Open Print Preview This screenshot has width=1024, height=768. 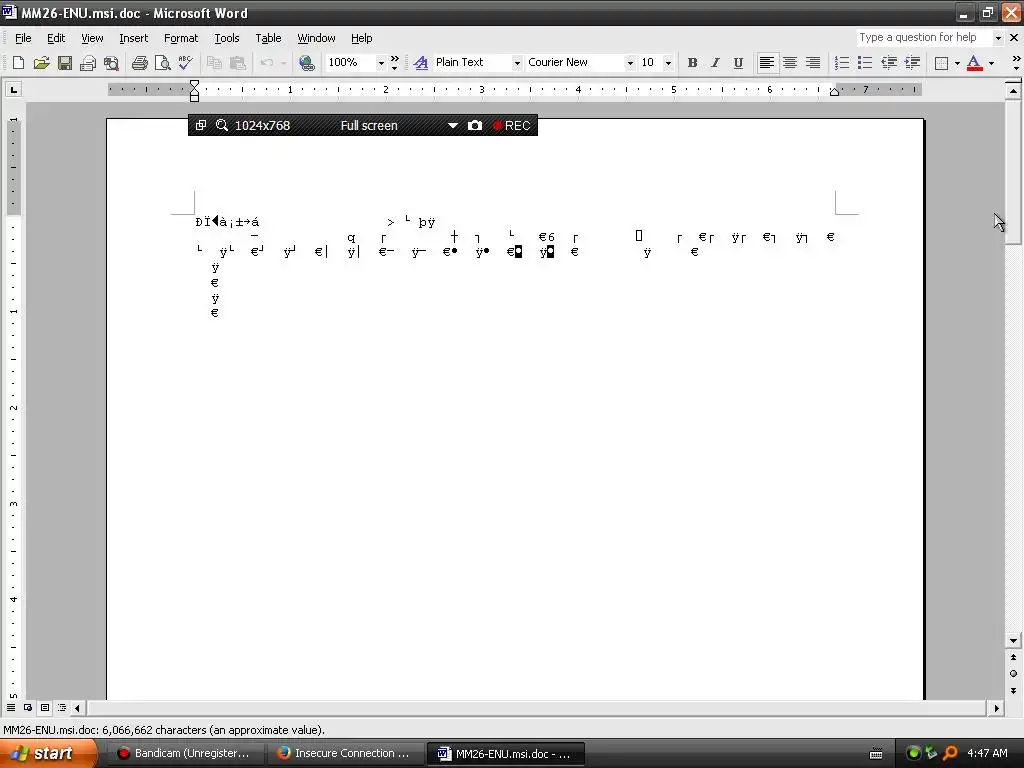point(163,63)
